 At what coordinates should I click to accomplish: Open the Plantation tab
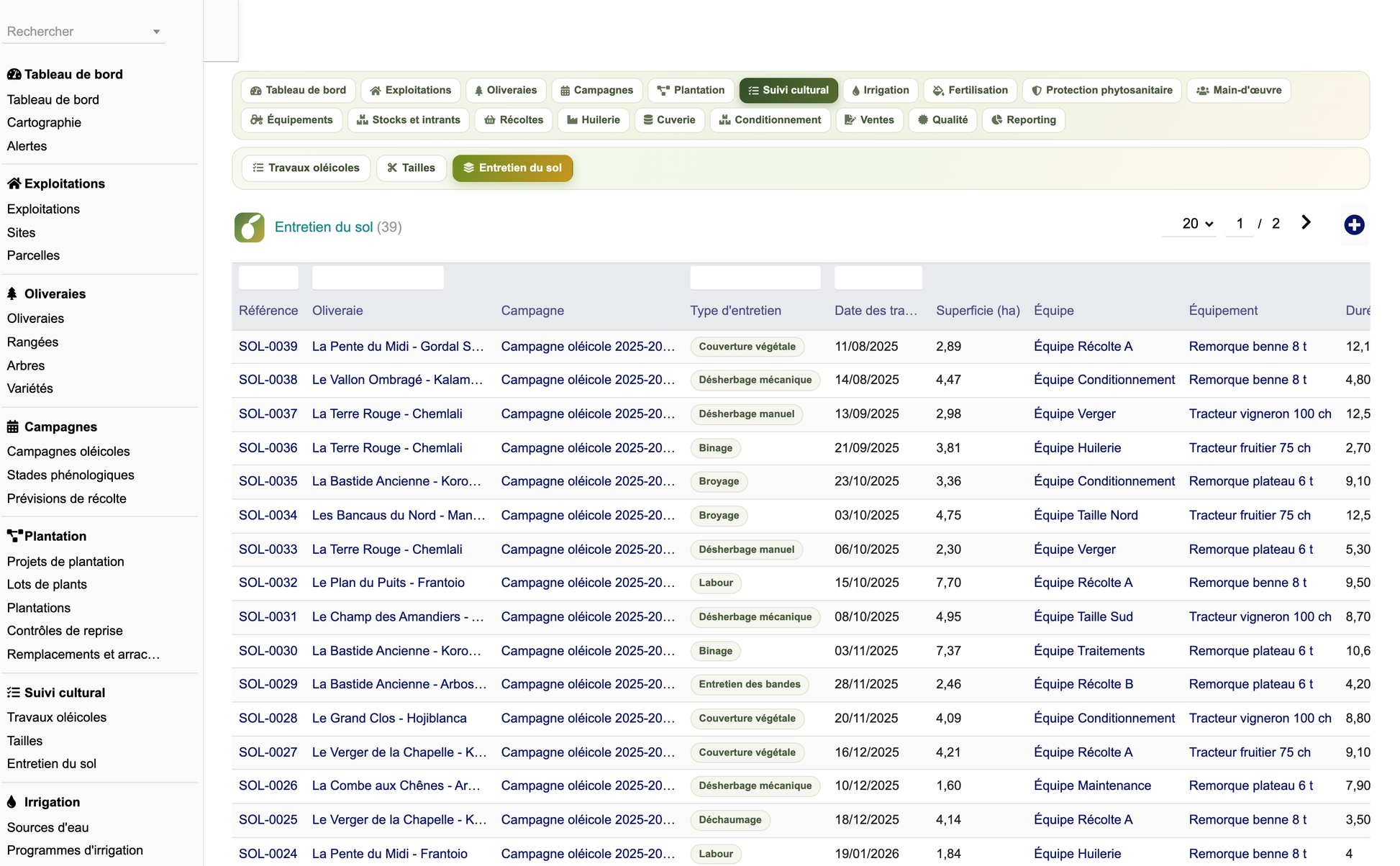coord(691,91)
